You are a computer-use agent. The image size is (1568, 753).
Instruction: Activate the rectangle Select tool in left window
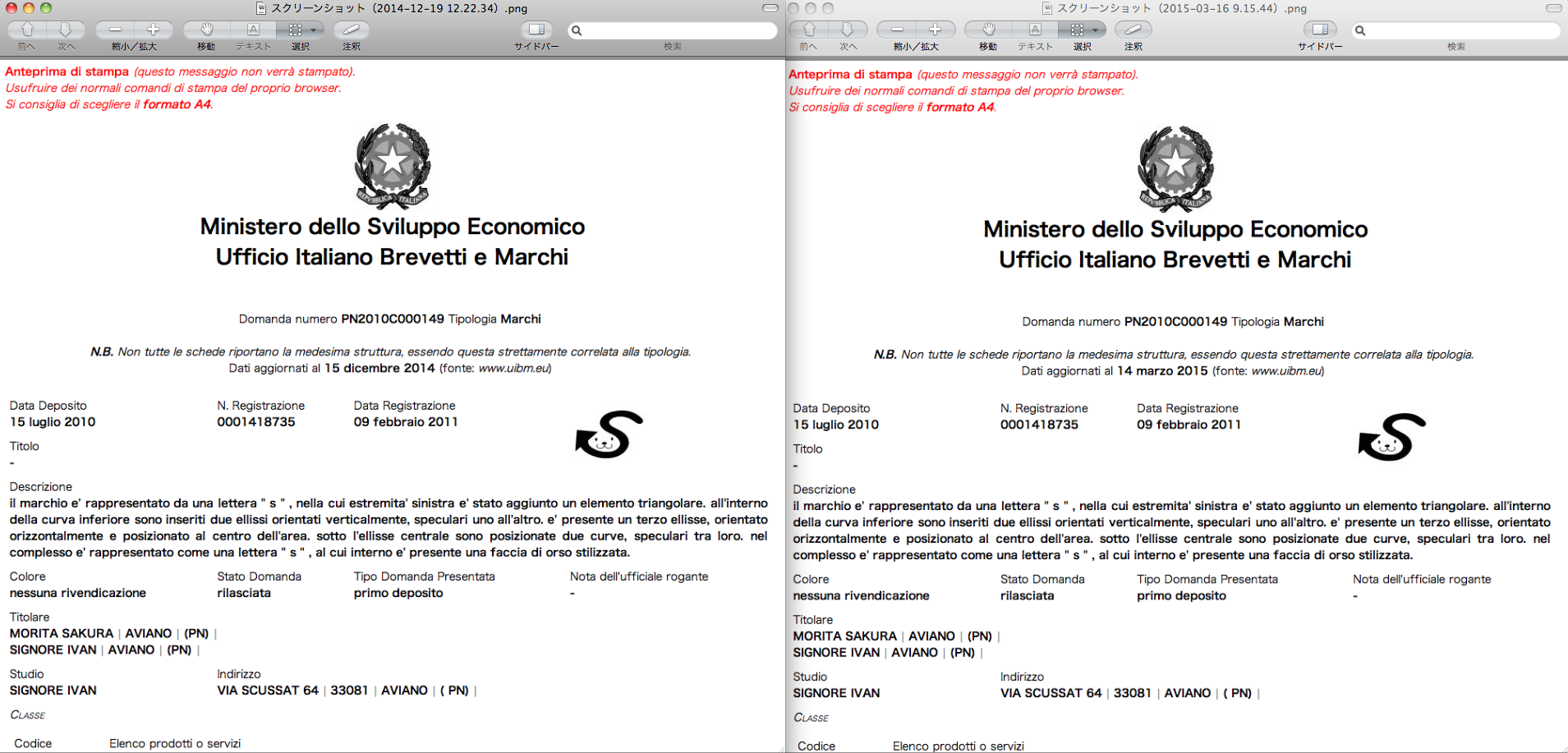(x=295, y=30)
